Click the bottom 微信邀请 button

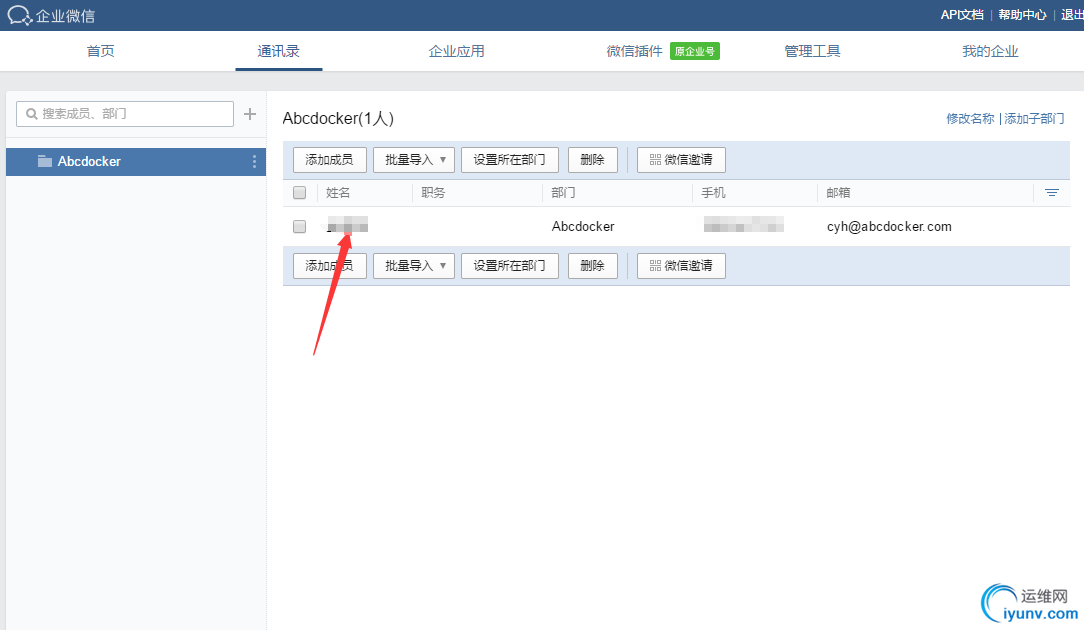coord(681,266)
